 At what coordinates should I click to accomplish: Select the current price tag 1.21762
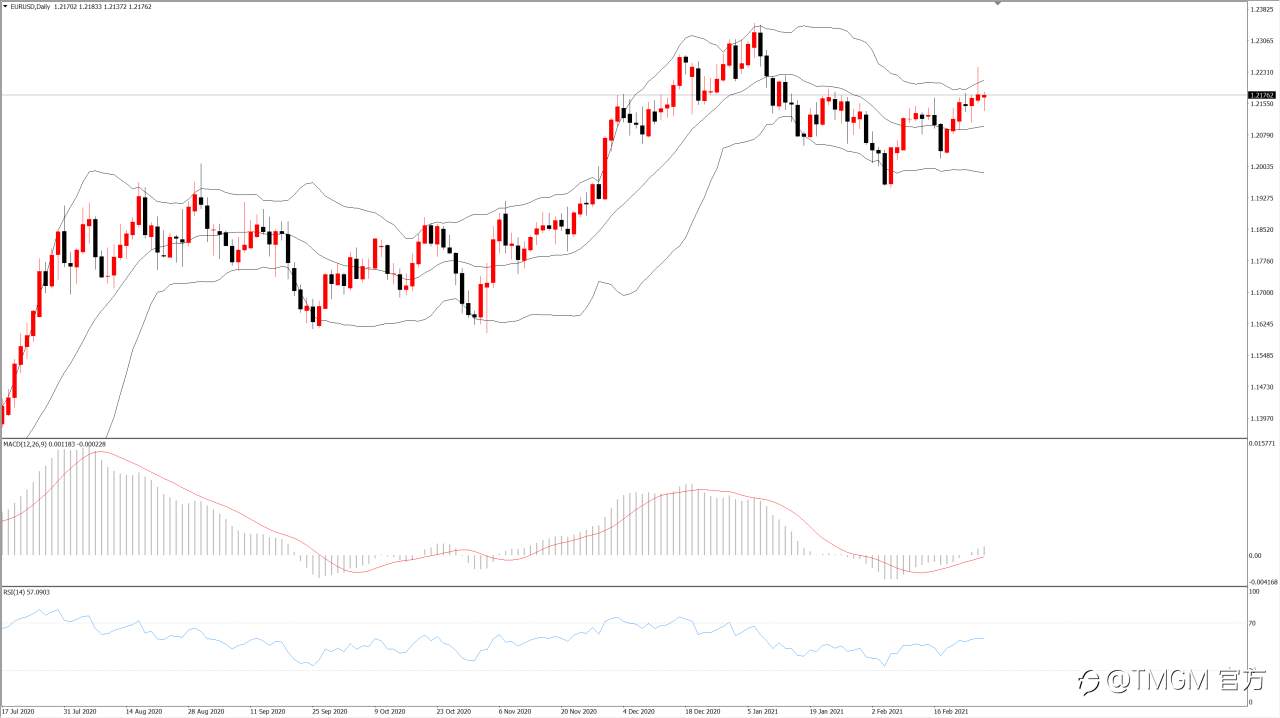coord(1260,94)
